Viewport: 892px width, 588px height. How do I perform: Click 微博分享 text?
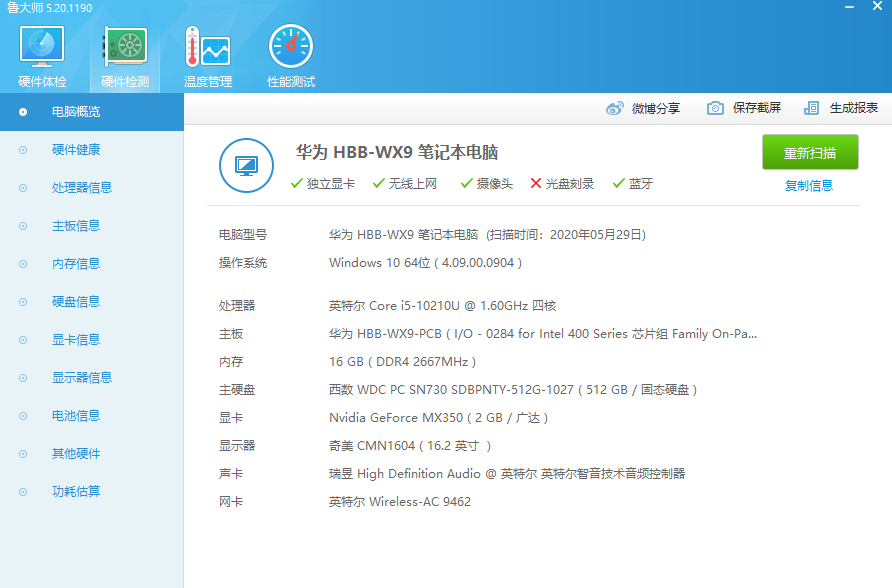click(x=656, y=108)
